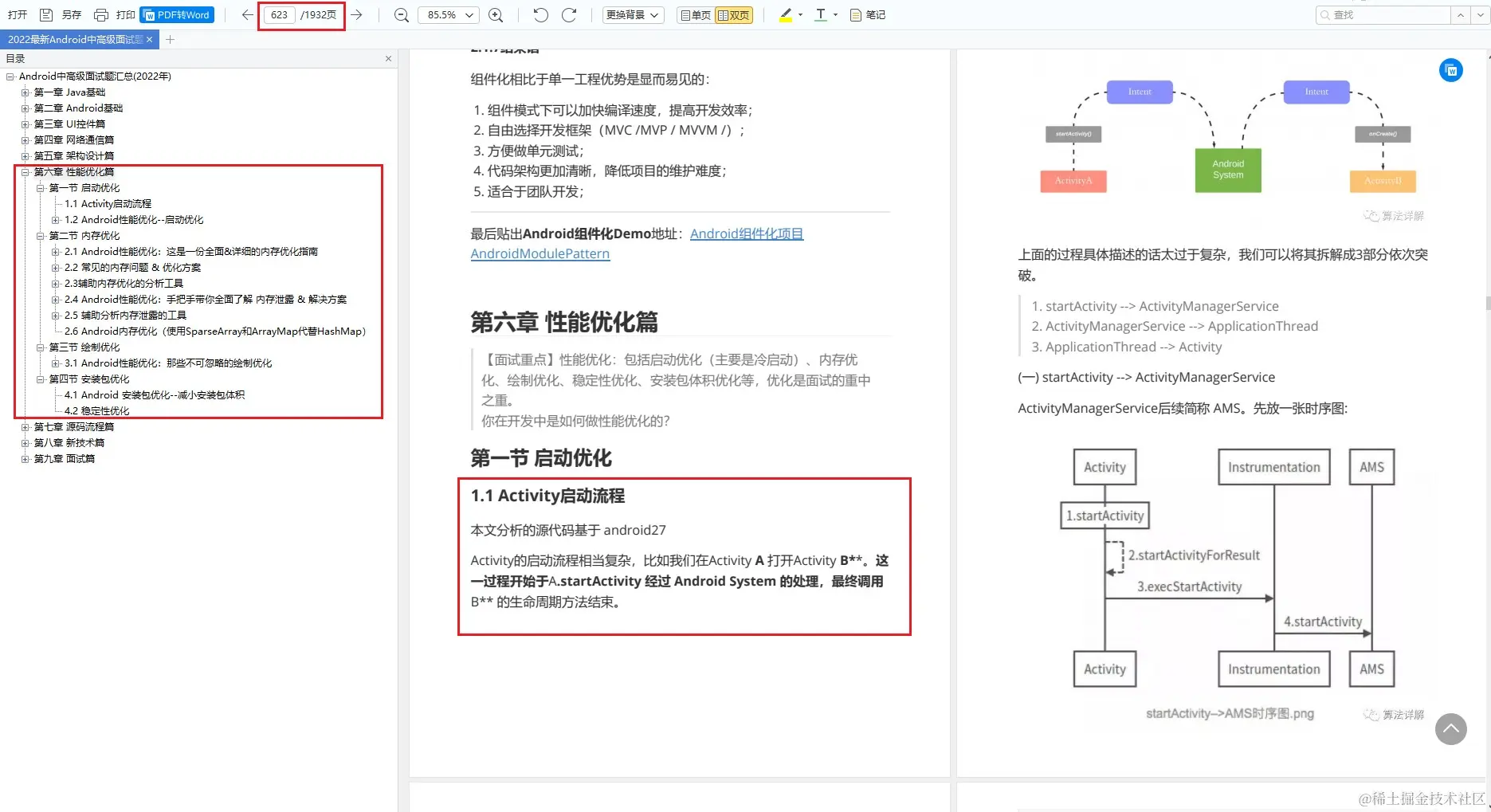The height and width of the screenshot is (812, 1491).
Task: Enable 双页 two-page view mode
Action: [734, 14]
